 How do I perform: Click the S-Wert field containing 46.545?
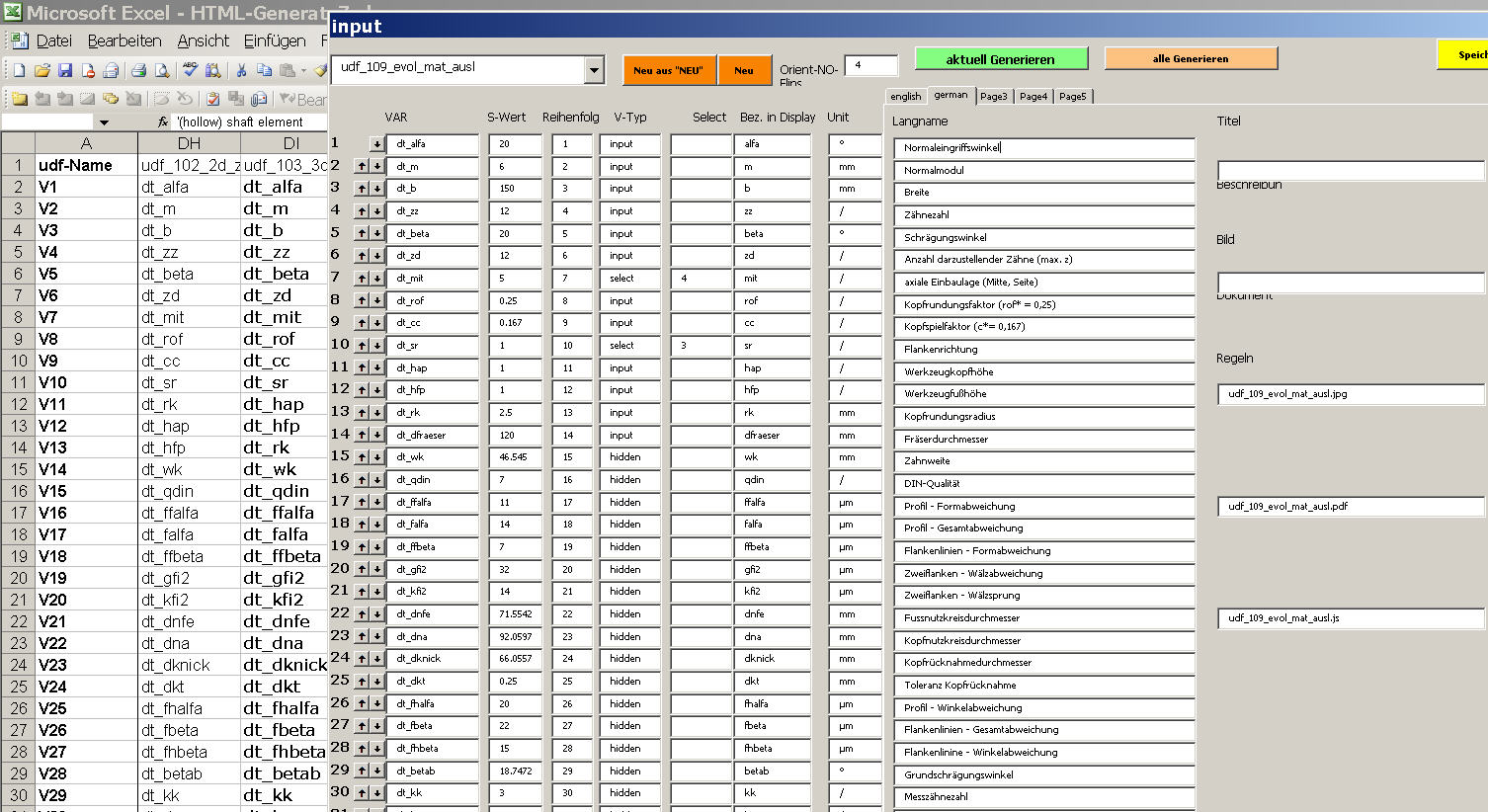pos(515,457)
